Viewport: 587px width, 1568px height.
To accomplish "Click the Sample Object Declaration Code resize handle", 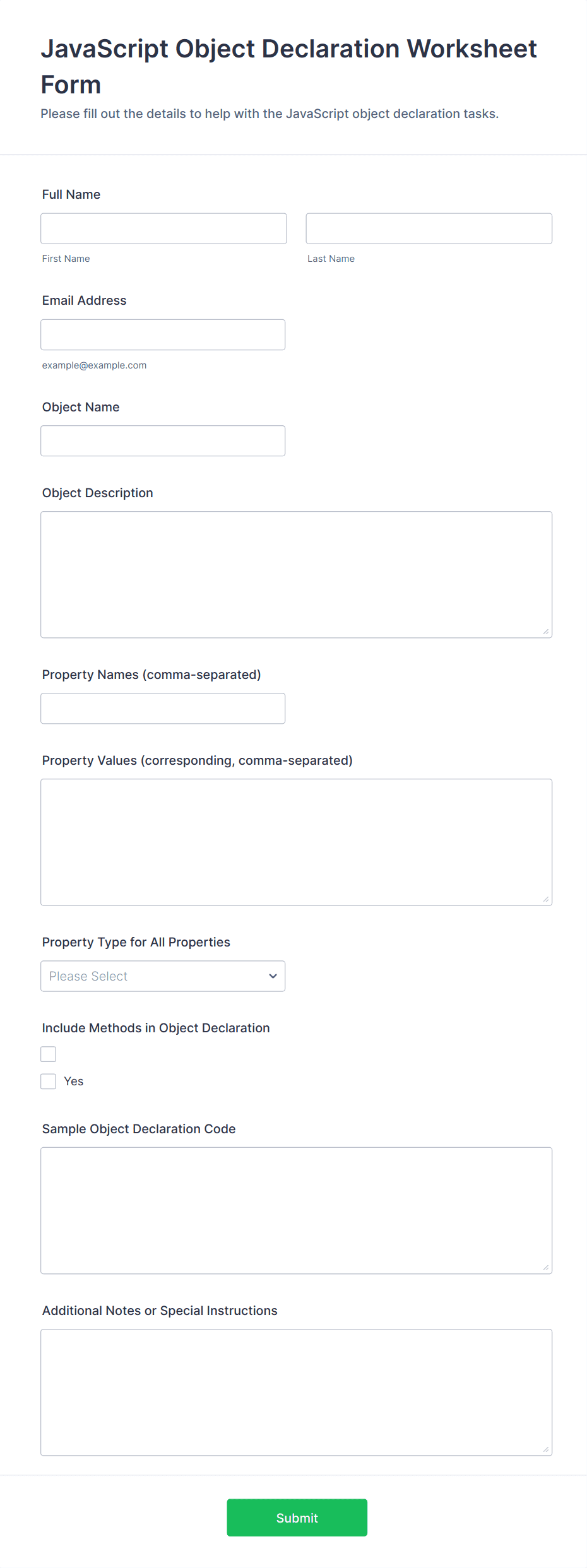I will tap(546, 1268).
